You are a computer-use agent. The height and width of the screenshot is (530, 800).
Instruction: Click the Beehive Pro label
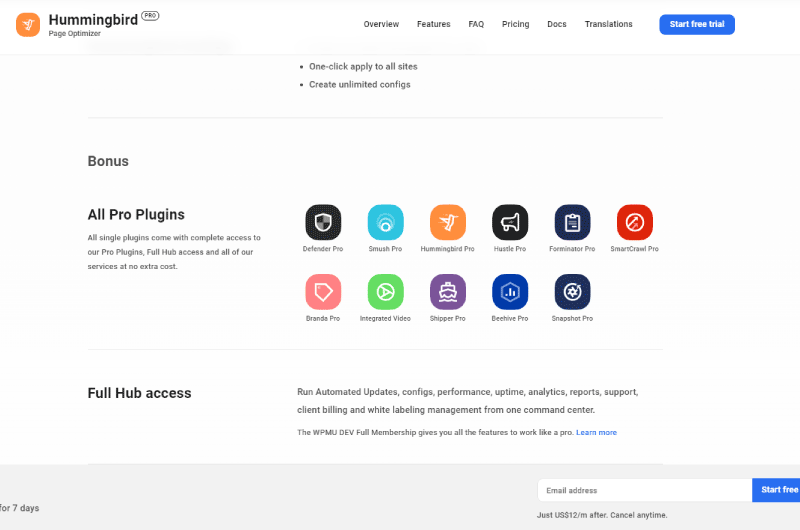click(x=510, y=318)
